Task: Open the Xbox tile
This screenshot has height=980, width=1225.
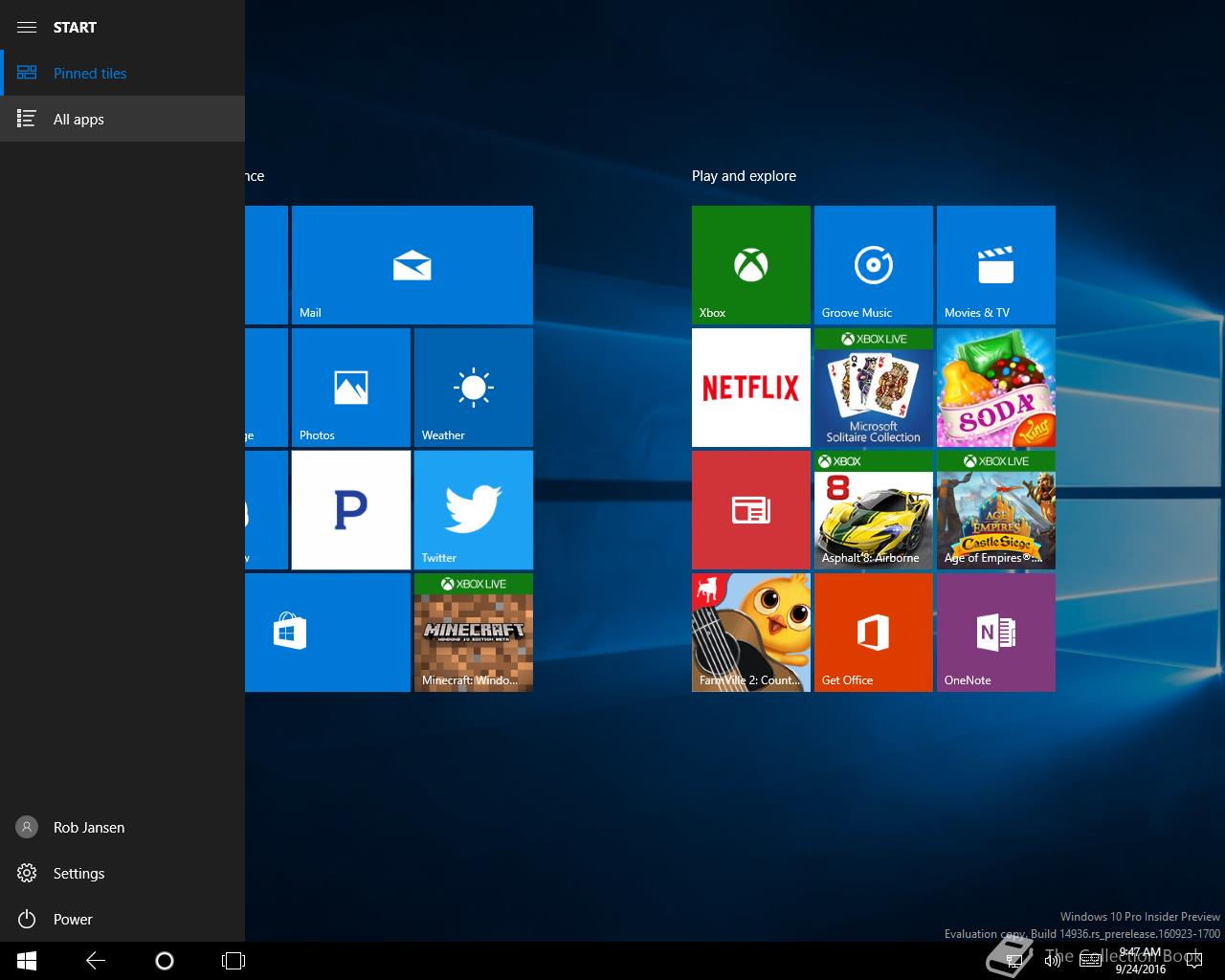Action: click(751, 265)
